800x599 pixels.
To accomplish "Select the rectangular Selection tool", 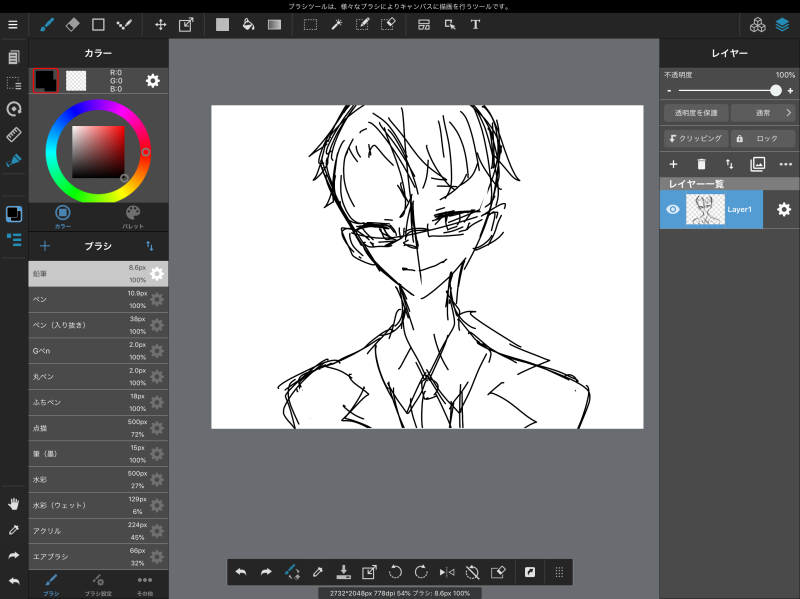I will tap(310, 24).
